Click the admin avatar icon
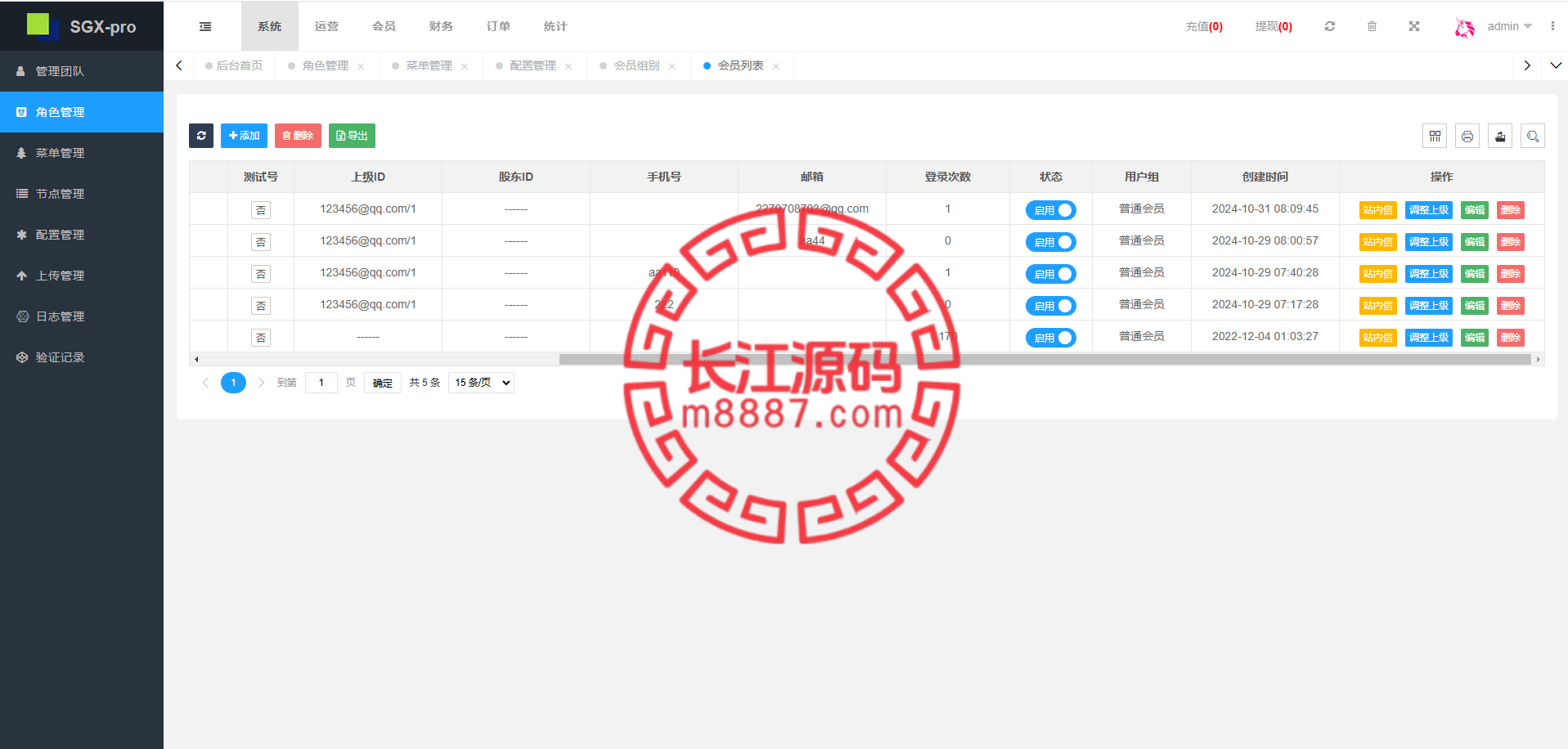 point(1464,27)
